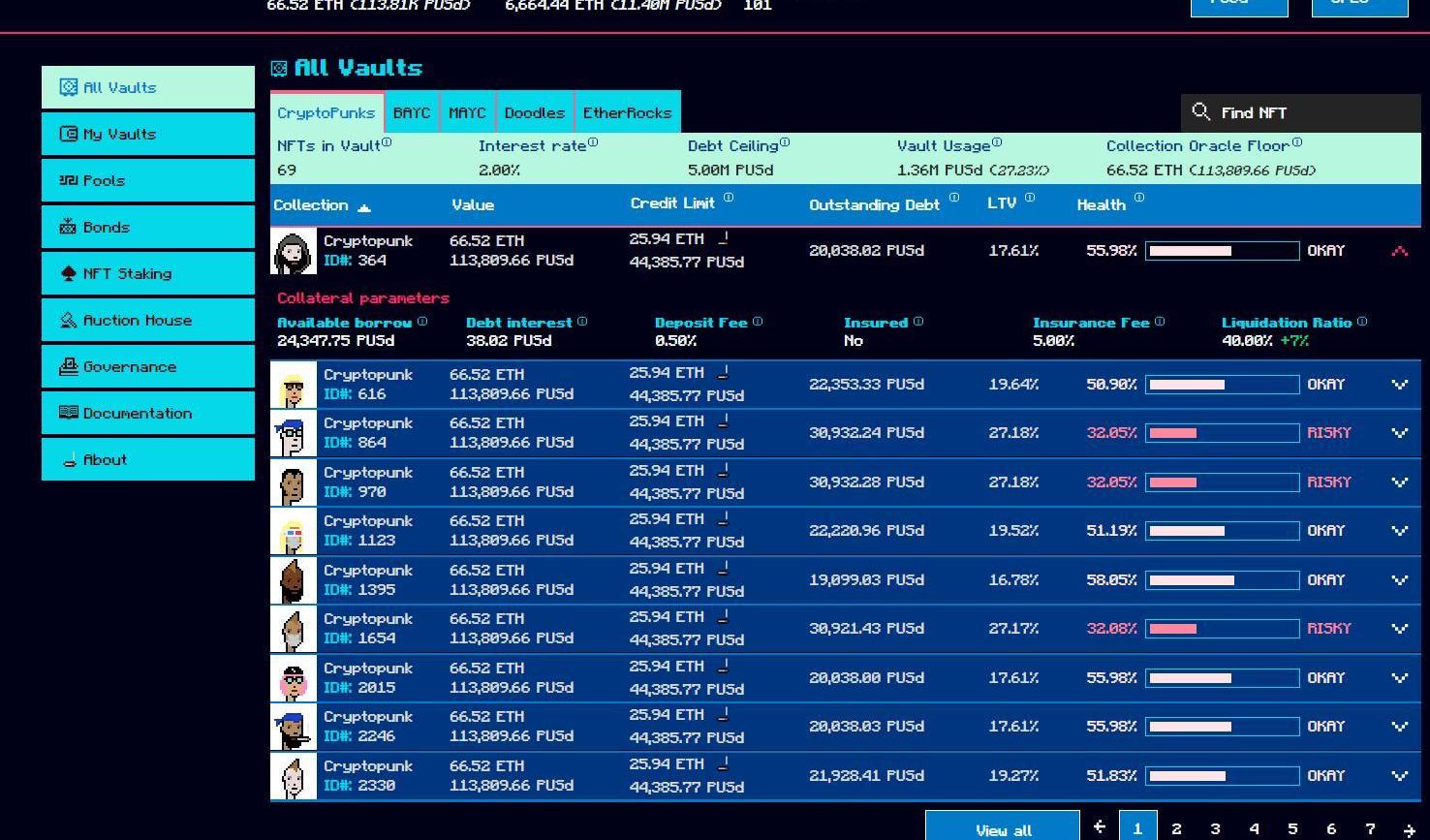Image resolution: width=1430 pixels, height=840 pixels.
Task: Sort by Collection column arrow
Action: pyautogui.click(x=364, y=207)
